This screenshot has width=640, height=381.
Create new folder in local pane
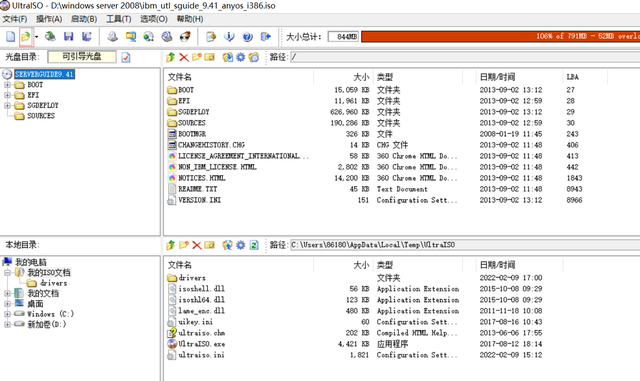[x=184, y=245]
